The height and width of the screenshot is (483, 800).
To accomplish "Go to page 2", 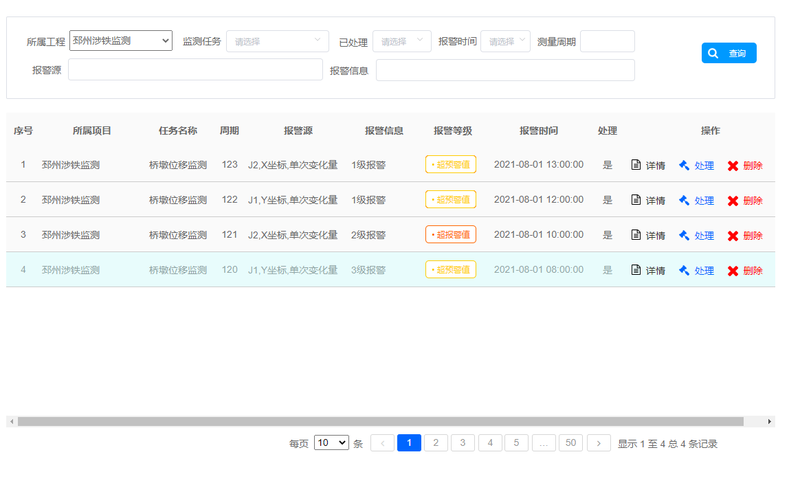I will 436,443.
